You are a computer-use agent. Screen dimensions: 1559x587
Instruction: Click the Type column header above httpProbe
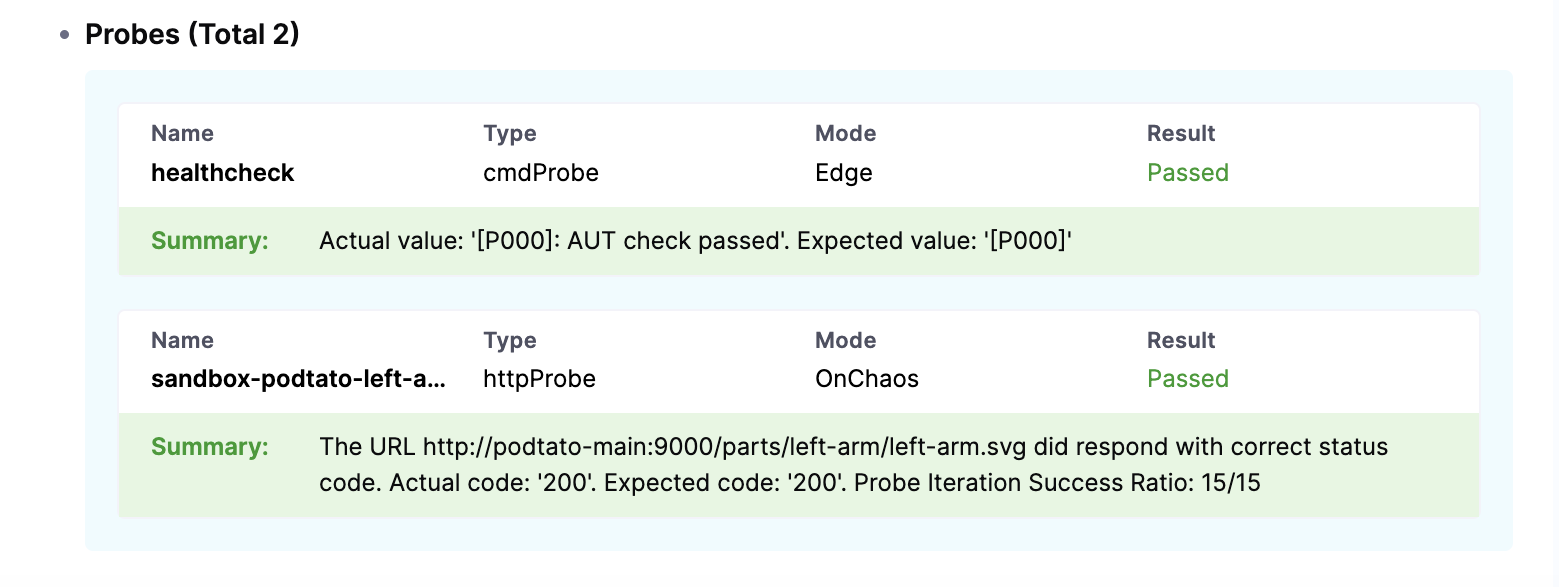[x=510, y=340]
